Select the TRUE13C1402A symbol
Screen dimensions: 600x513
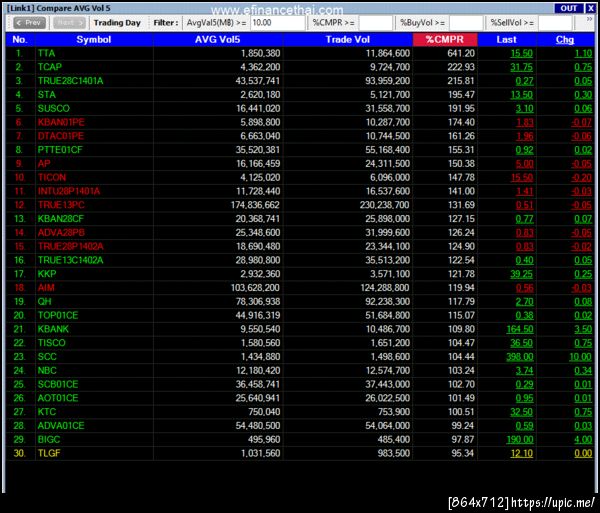pyautogui.click(x=70, y=260)
